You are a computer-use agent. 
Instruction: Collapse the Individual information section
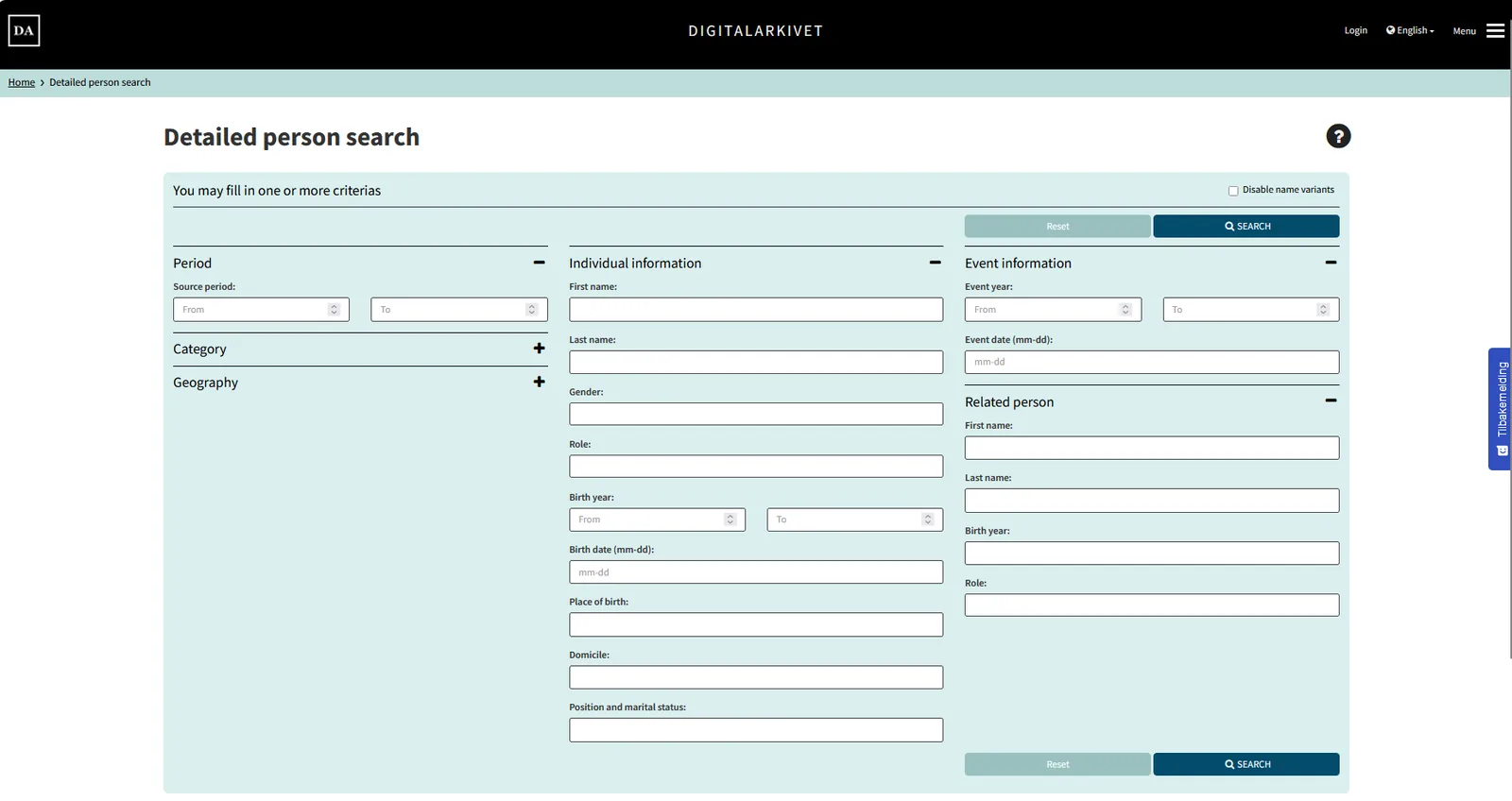(x=936, y=263)
